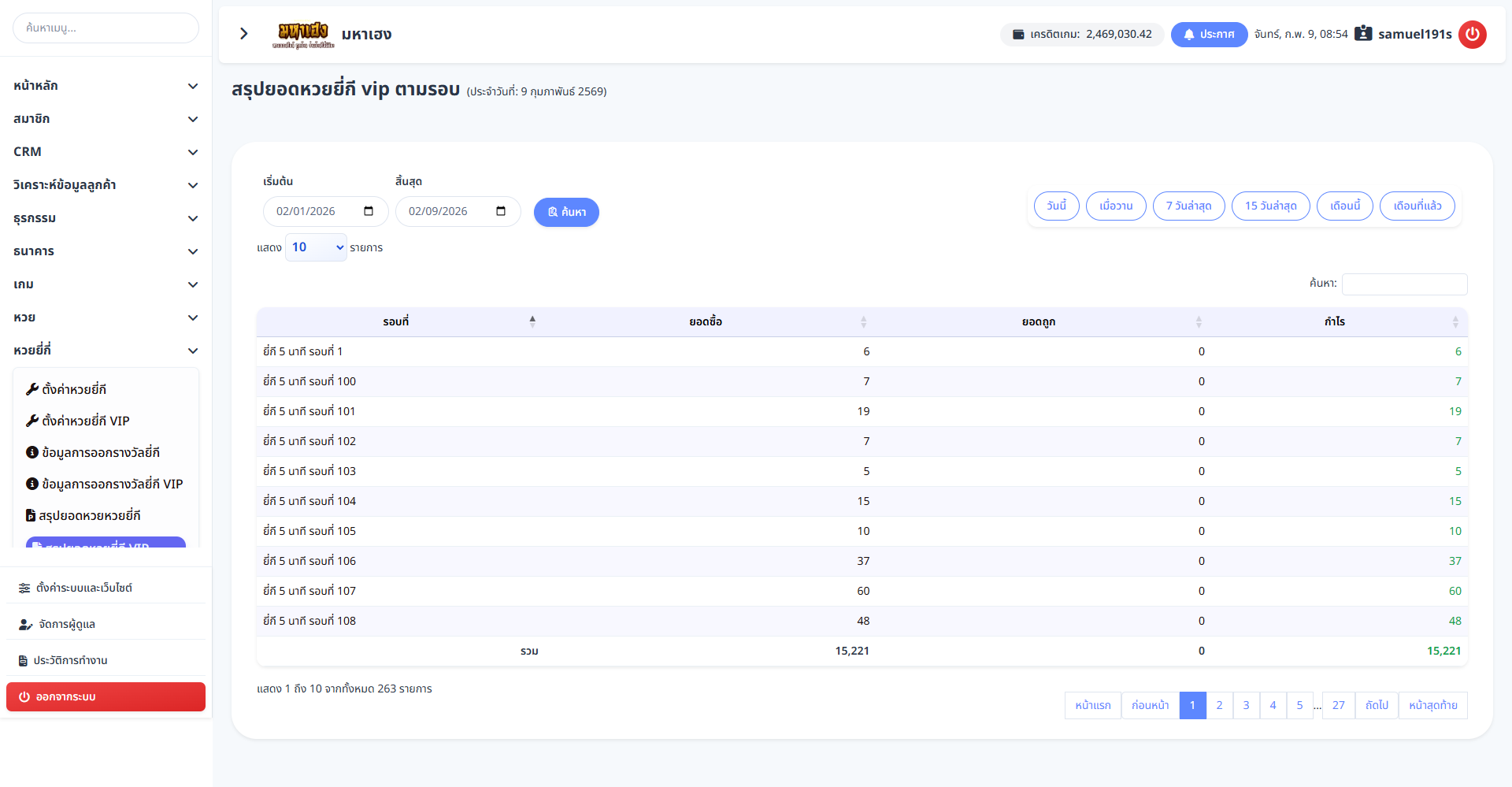The image size is (1512, 787).
Task: Open the rows-per-page dropdown showing 10
Action: click(316, 247)
